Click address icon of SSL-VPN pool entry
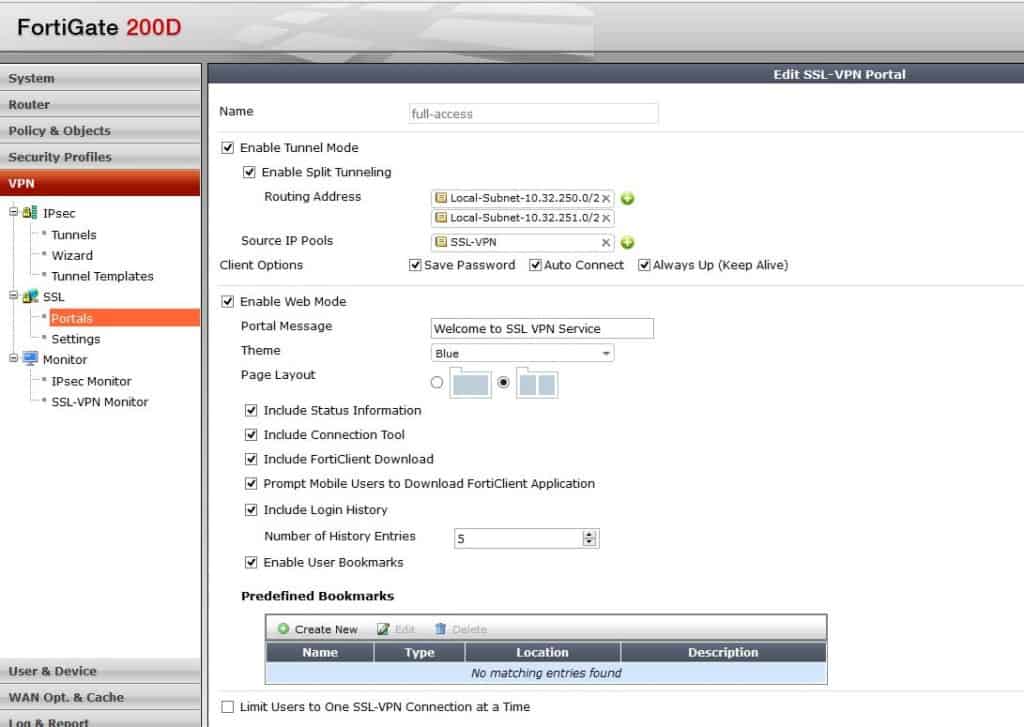The image size is (1024, 727). coord(441,242)
